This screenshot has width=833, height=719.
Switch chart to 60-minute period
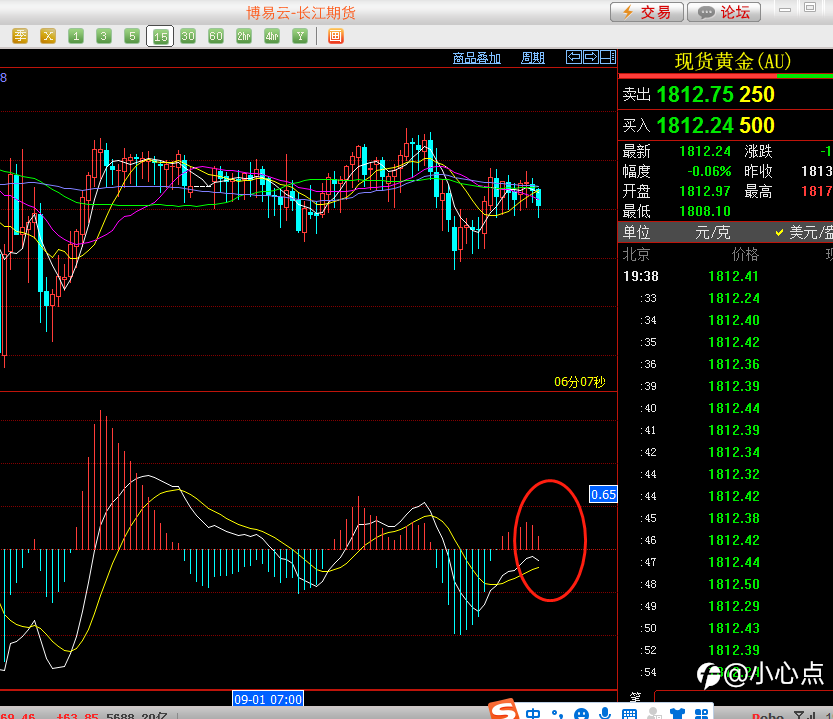[x=216, y=36]
